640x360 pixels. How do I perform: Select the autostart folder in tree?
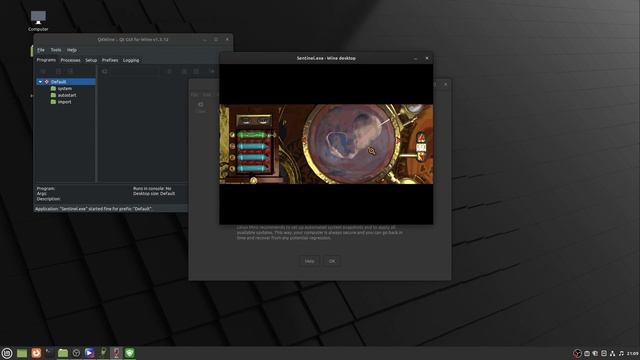(x=67, y=95)
